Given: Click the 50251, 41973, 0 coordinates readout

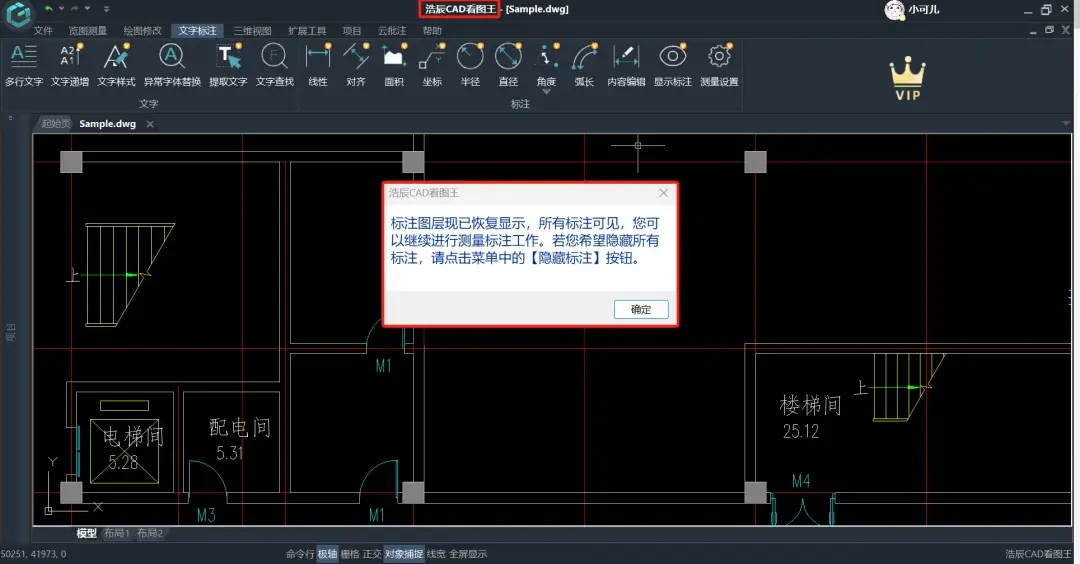Looking at the screenshot, I should pos(34,554).
